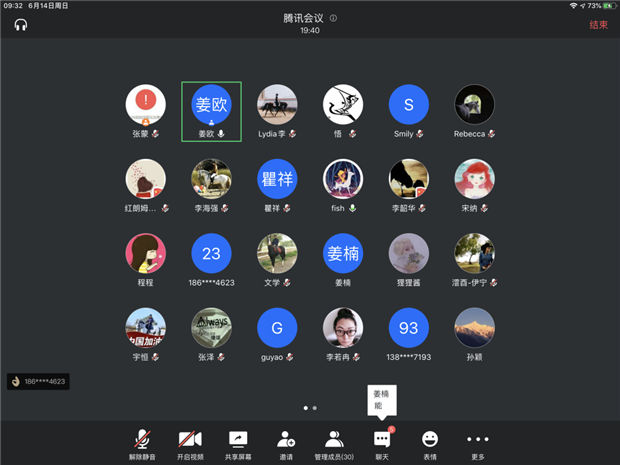
Task: Start screen sharing via 共享屏幕
Action: tap(238, 444)
